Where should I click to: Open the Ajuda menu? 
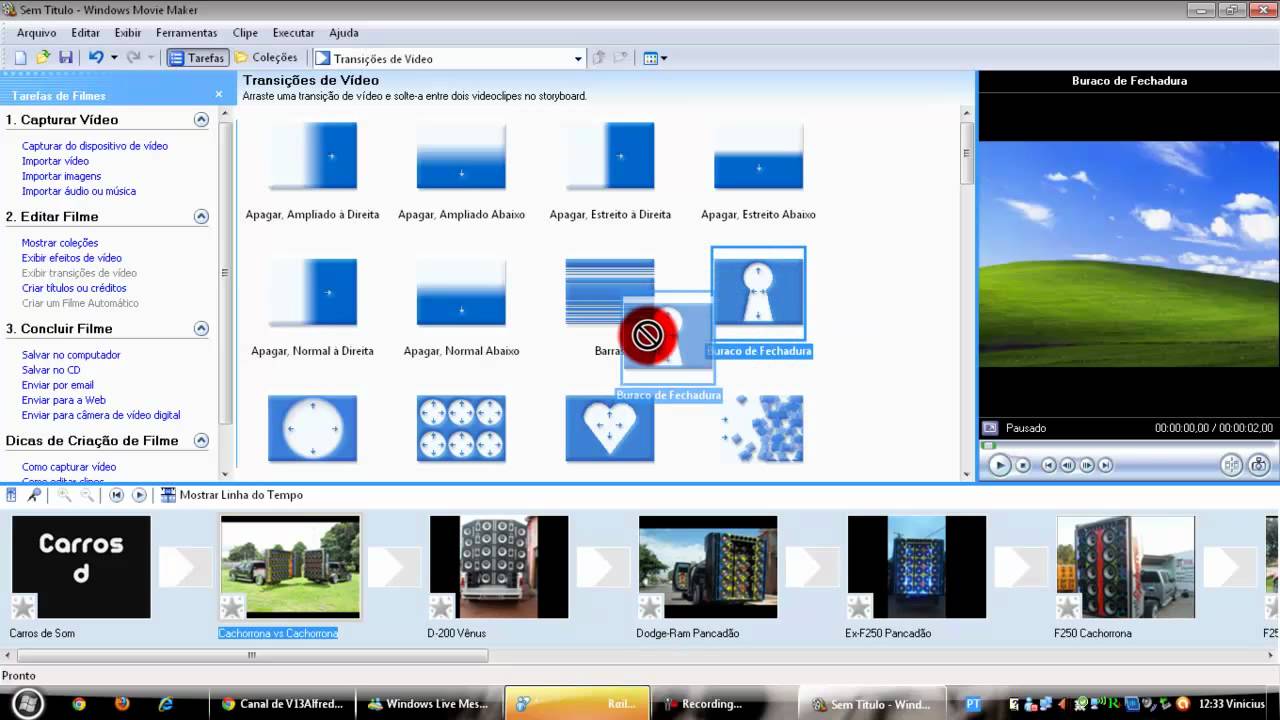tap(344, 33)
